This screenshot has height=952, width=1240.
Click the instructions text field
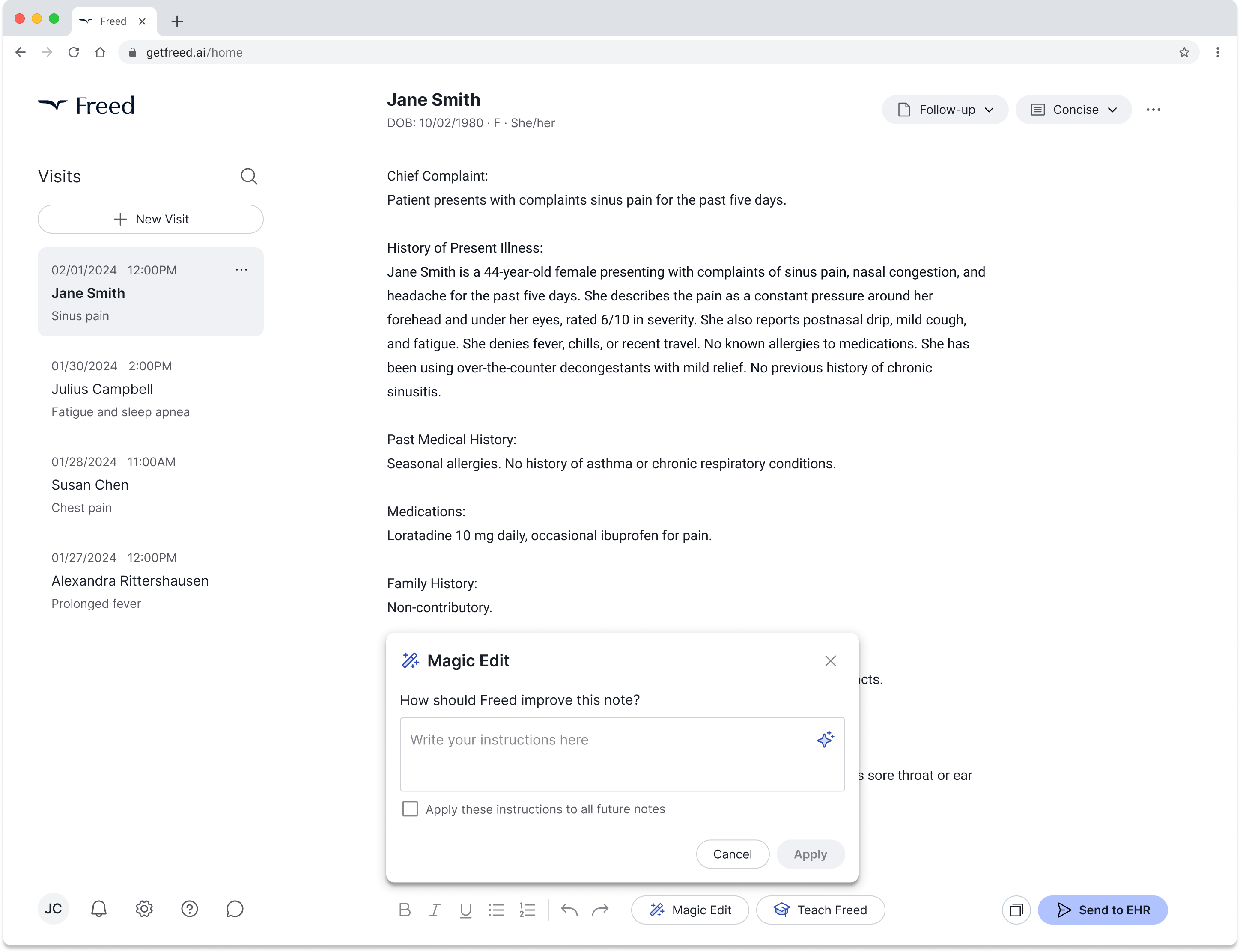(x=622, y=754)
